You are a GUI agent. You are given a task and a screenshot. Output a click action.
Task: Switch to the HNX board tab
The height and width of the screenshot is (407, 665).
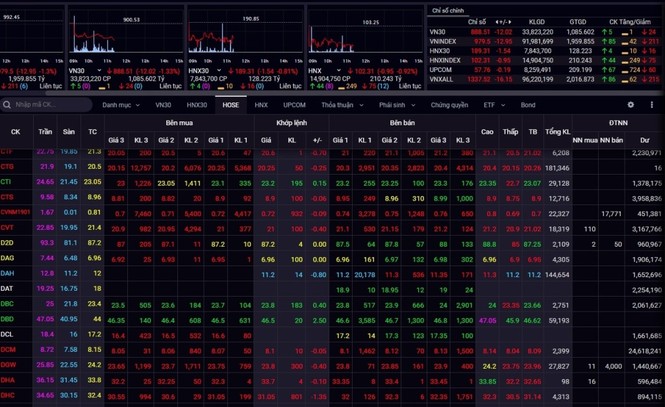(261, 105)
